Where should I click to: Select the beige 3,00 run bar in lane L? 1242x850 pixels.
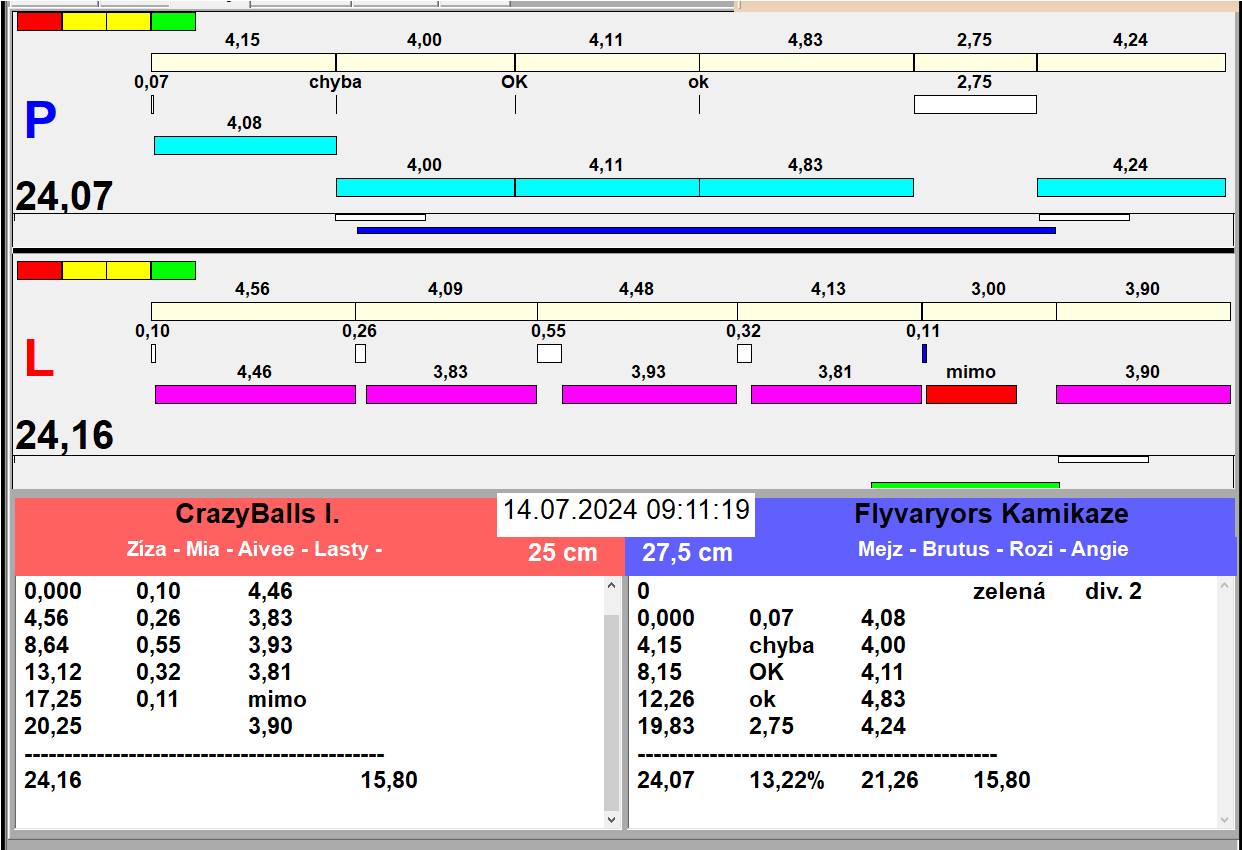click(989, 311)
